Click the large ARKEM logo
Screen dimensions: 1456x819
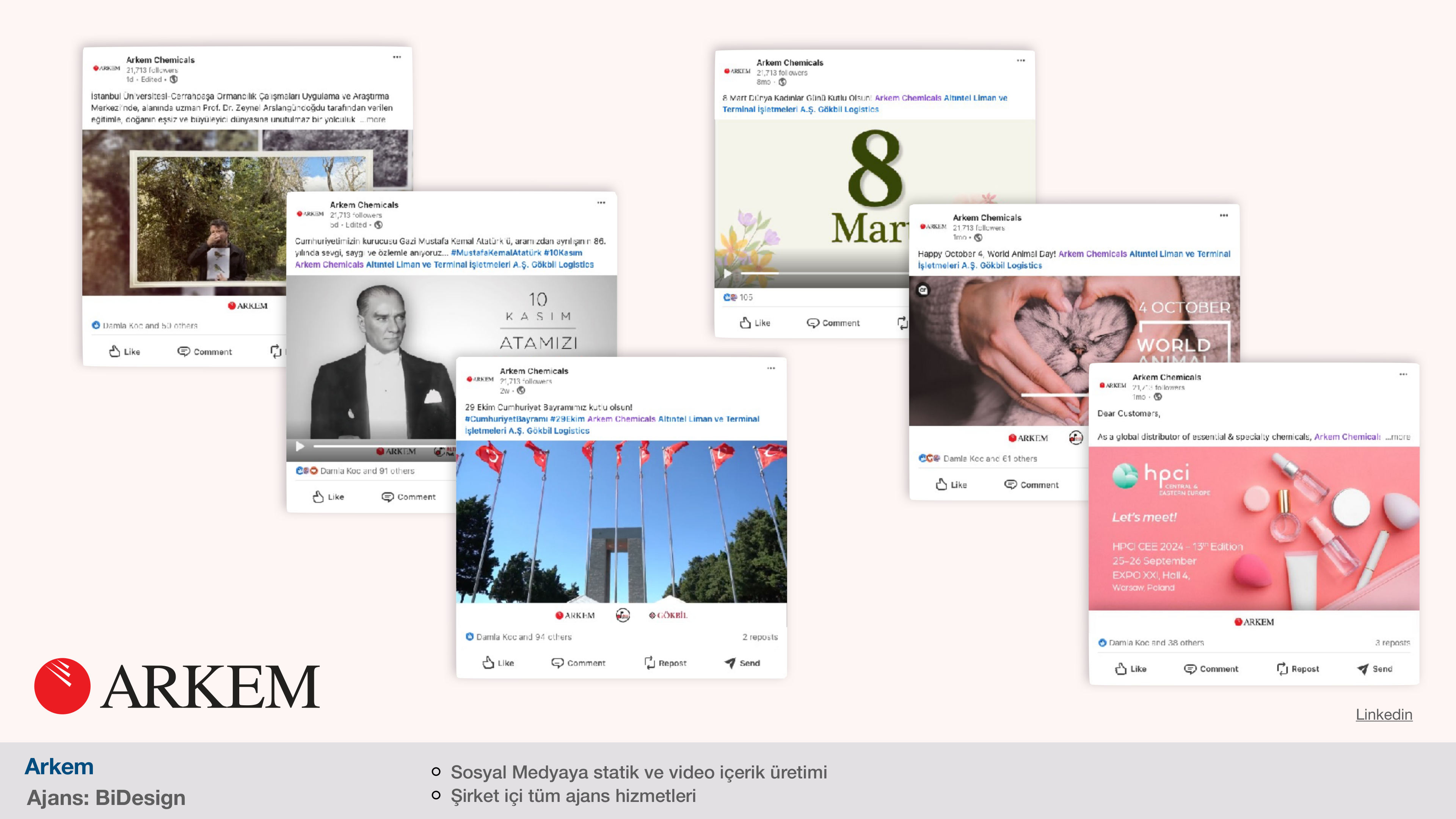(177, 686)
